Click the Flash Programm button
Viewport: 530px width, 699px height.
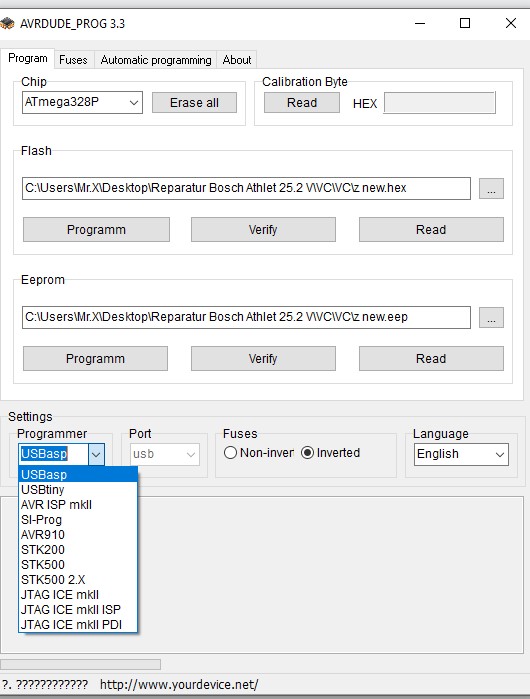point(96,230)
